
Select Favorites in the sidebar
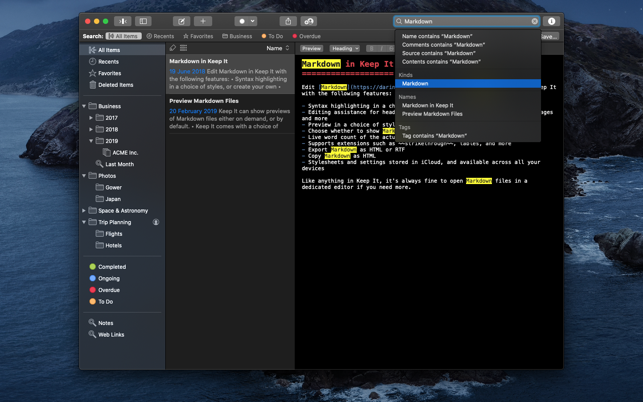122,73
